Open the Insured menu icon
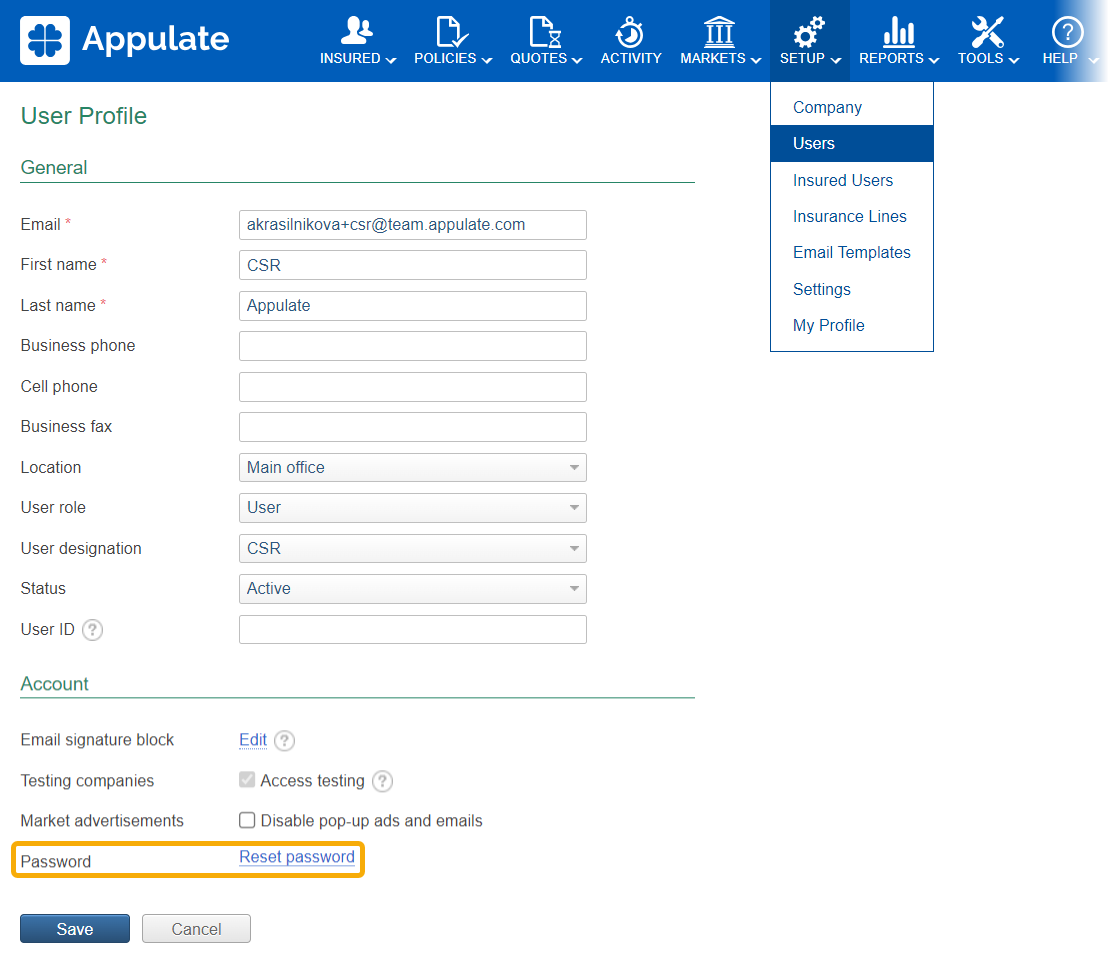 pos(357,31)
